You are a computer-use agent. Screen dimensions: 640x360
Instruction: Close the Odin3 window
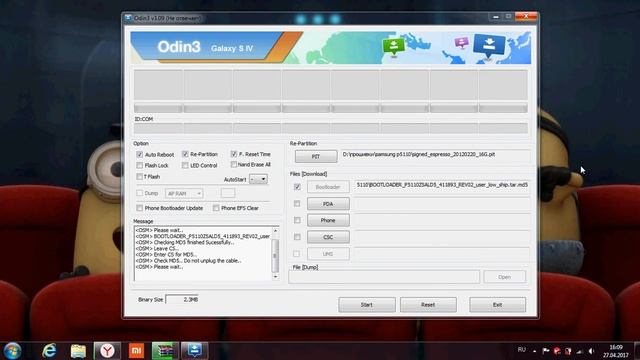526,16
